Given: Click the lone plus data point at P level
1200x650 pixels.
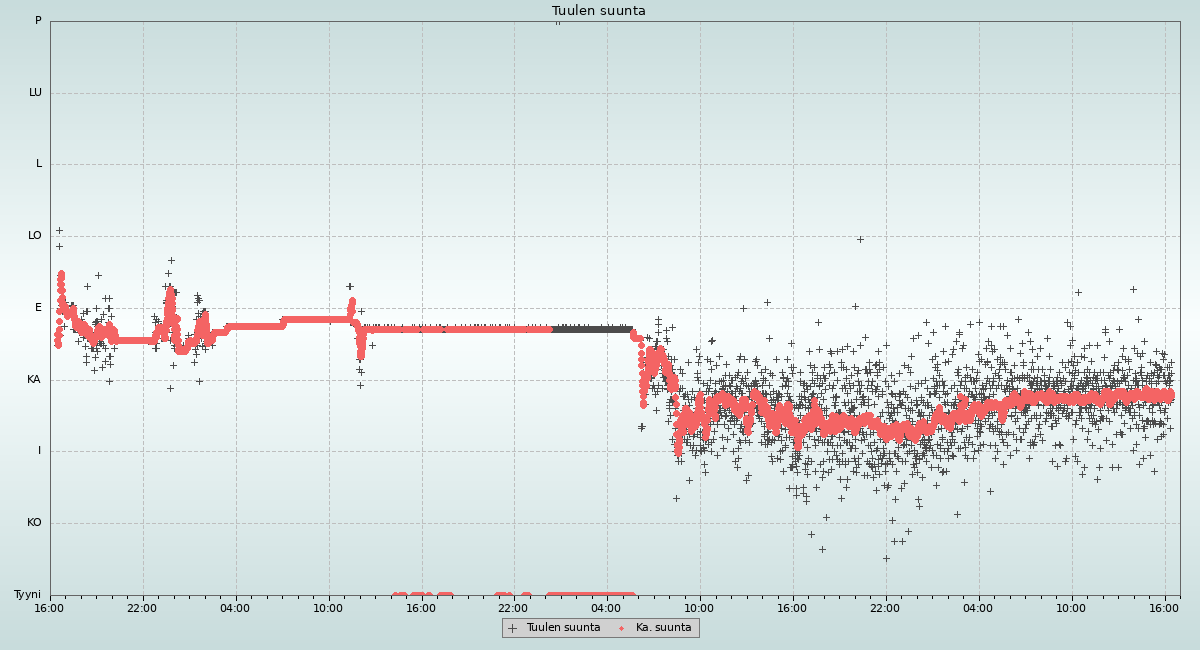Looking at the screenshot, I should [557, 21].
